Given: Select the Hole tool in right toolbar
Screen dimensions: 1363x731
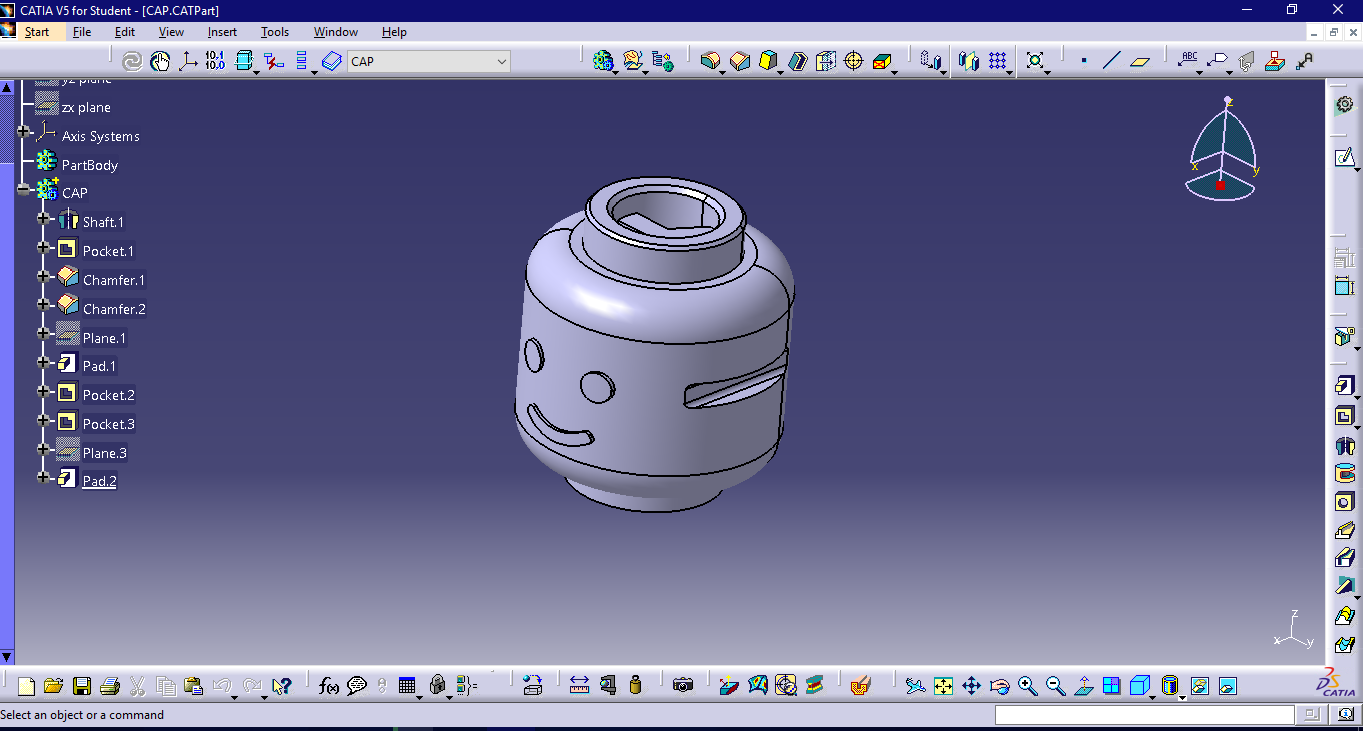Looking at the screenshot, I should 1345,502.
